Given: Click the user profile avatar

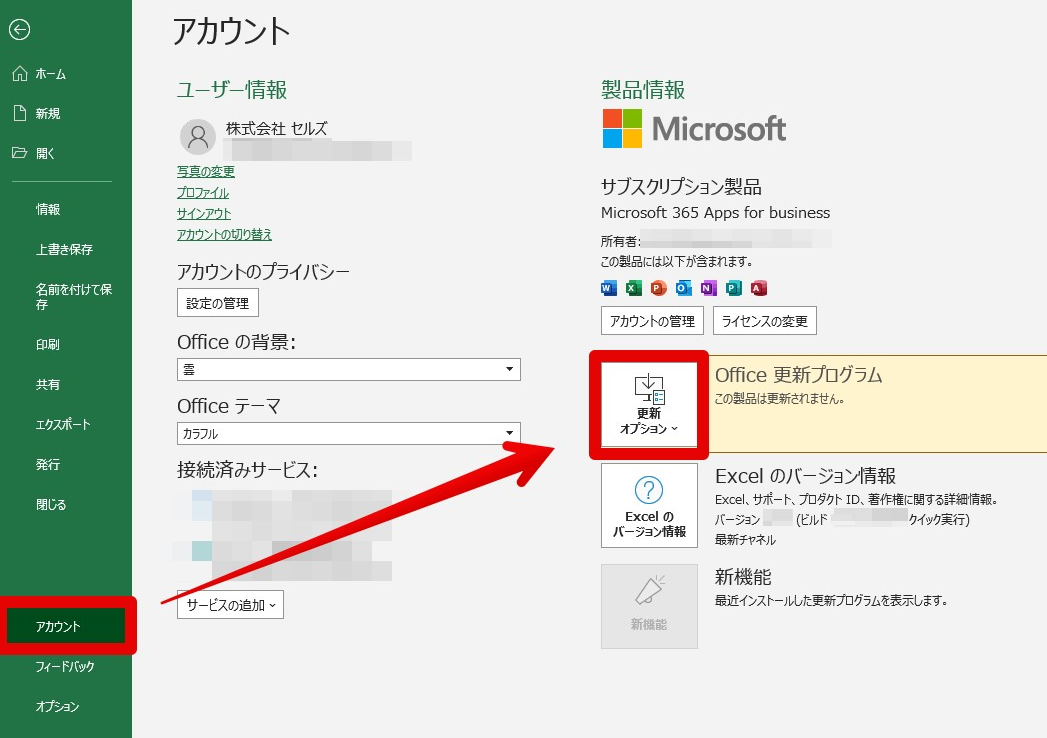Looking at the screenshot, I should (198, 136).
